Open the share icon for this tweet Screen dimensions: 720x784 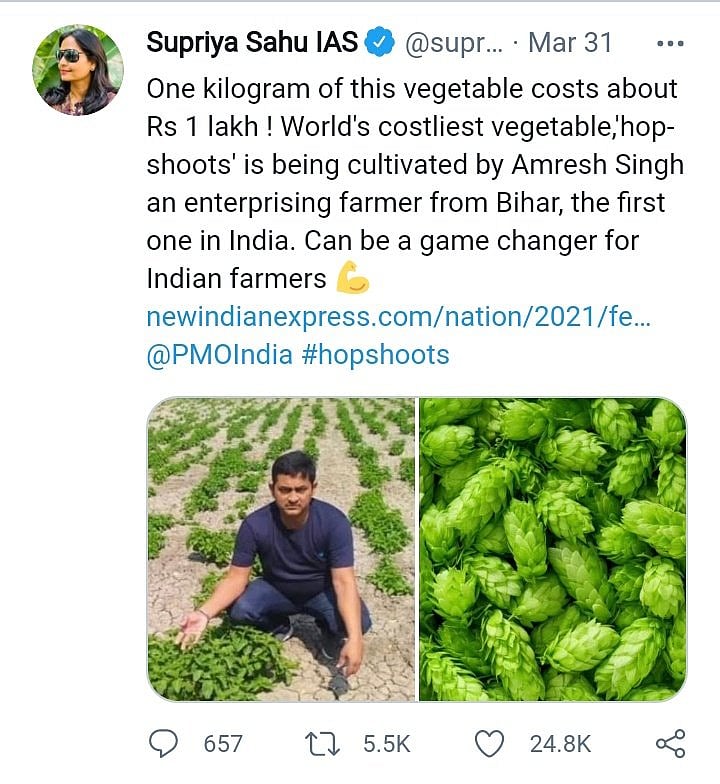(669, 743)
